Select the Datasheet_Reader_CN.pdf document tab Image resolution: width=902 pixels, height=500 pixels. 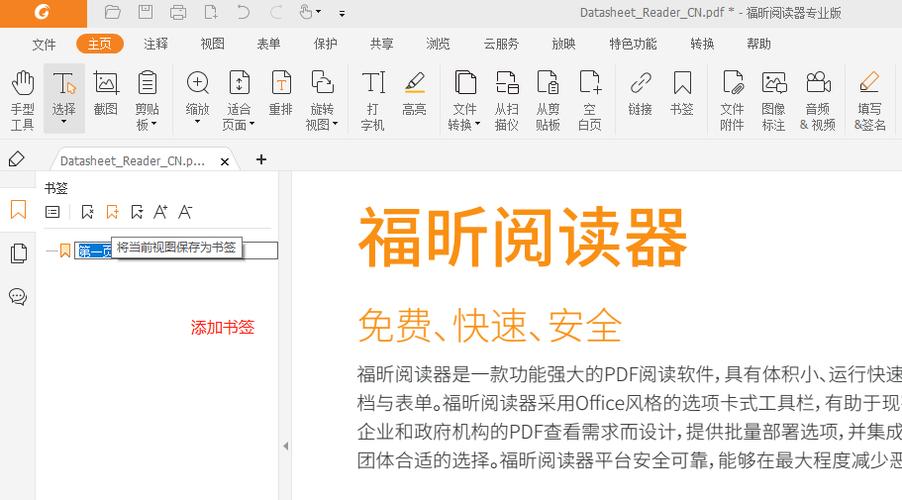pyautogui.click(x=132, y=161)
